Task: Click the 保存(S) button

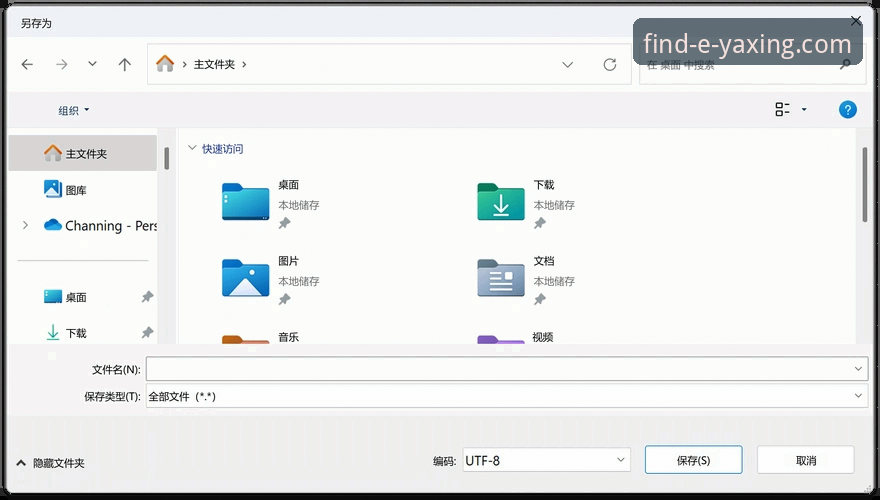Action: coord(694,460)
